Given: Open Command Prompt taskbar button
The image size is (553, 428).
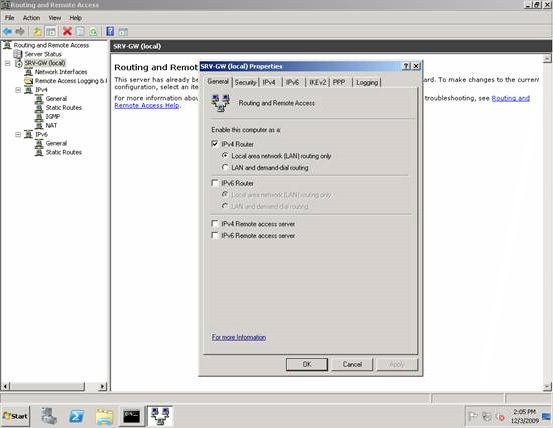Looking at the screenshot, I should (x=132, y=416).
